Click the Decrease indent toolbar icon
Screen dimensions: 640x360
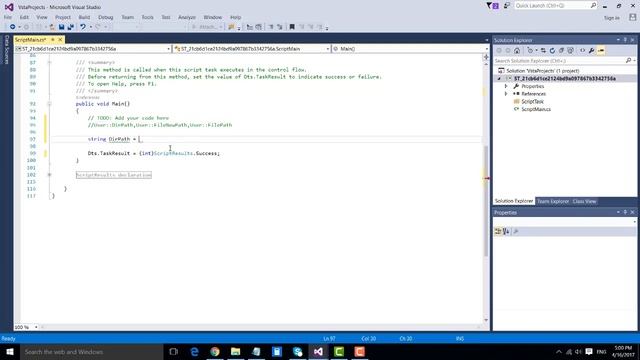tap(249, 27)
